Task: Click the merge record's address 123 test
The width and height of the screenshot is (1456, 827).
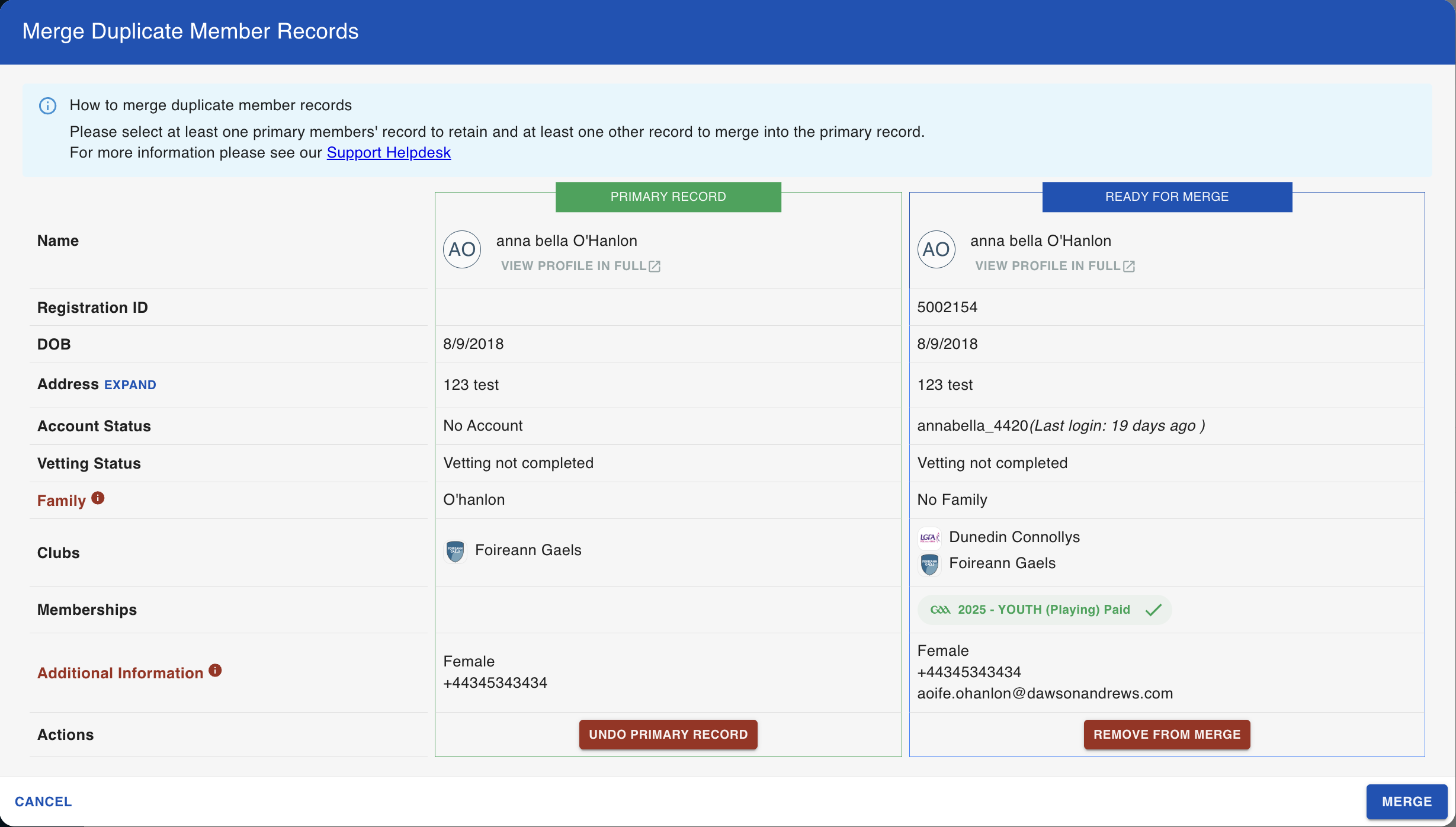Action: click(945, 385)
